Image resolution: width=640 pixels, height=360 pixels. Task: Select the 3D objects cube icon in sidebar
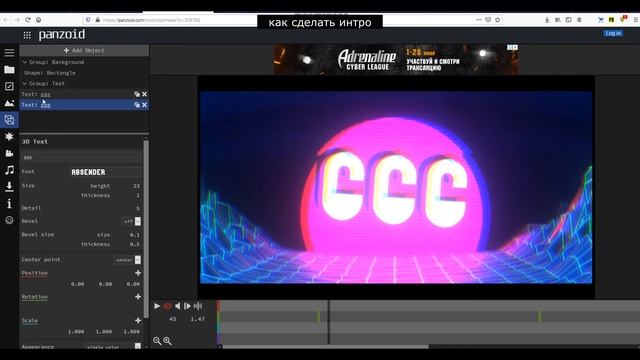9,120
